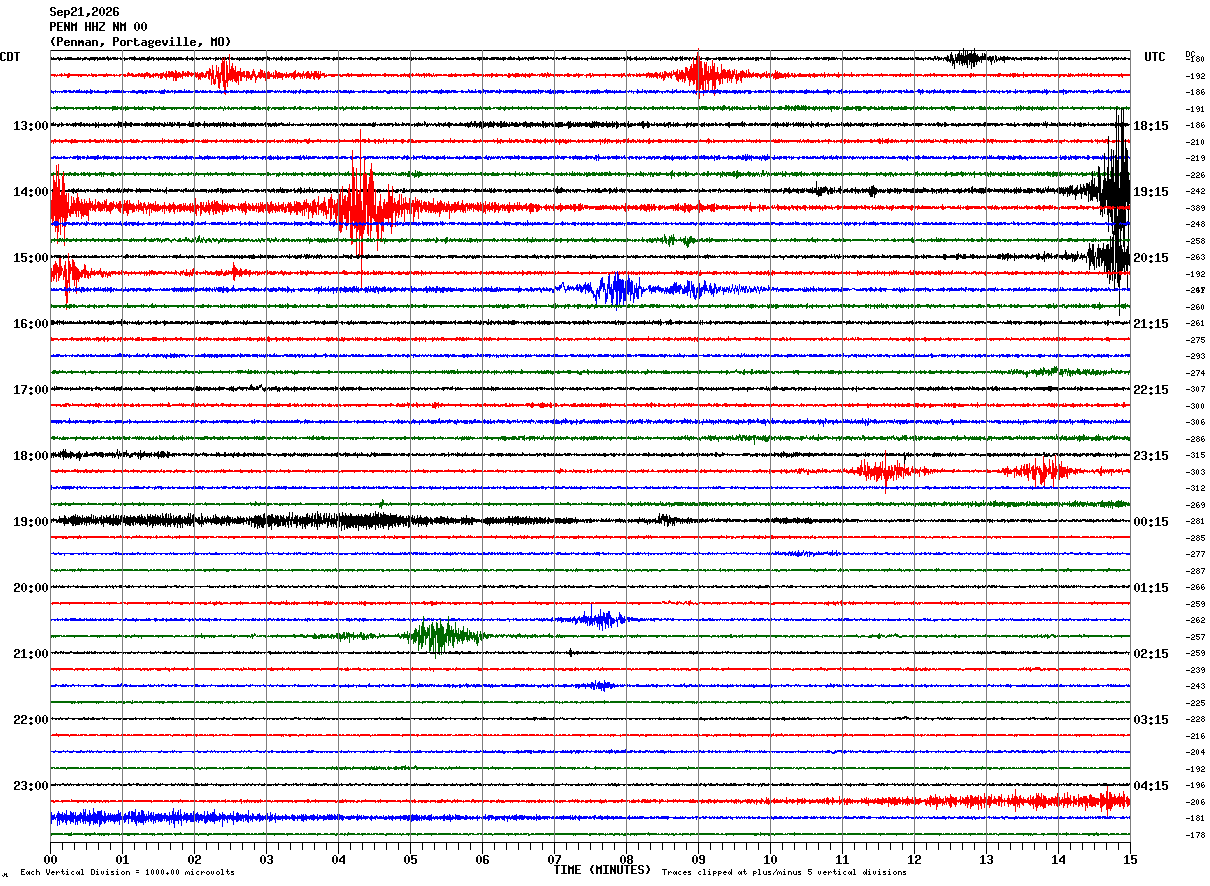Click the 13:00 CDT time label
The image size is (1210, 886).
(x=30, y=126)
